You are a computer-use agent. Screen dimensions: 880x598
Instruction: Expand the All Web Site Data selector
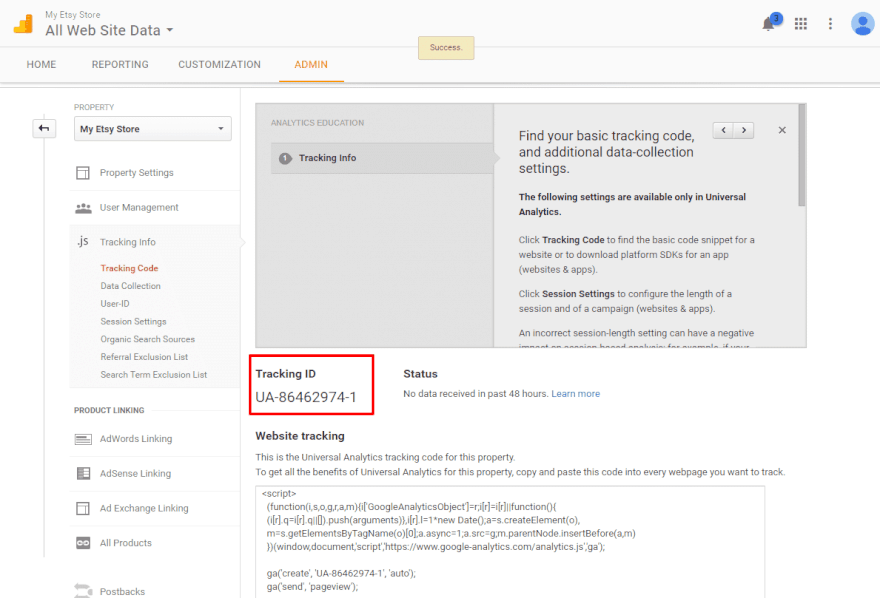[109, 30]
